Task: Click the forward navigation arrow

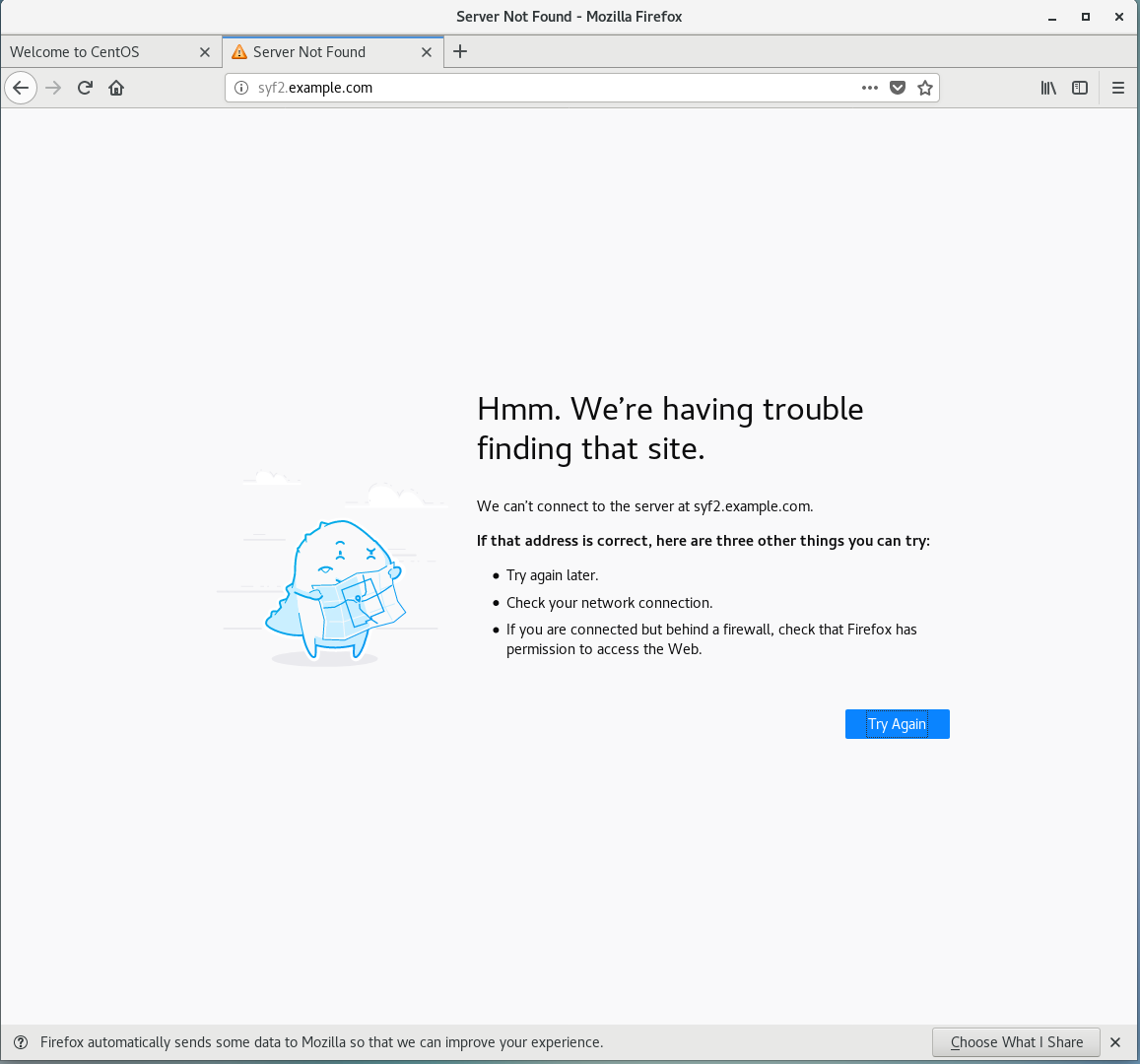Action: click(53, 88)
